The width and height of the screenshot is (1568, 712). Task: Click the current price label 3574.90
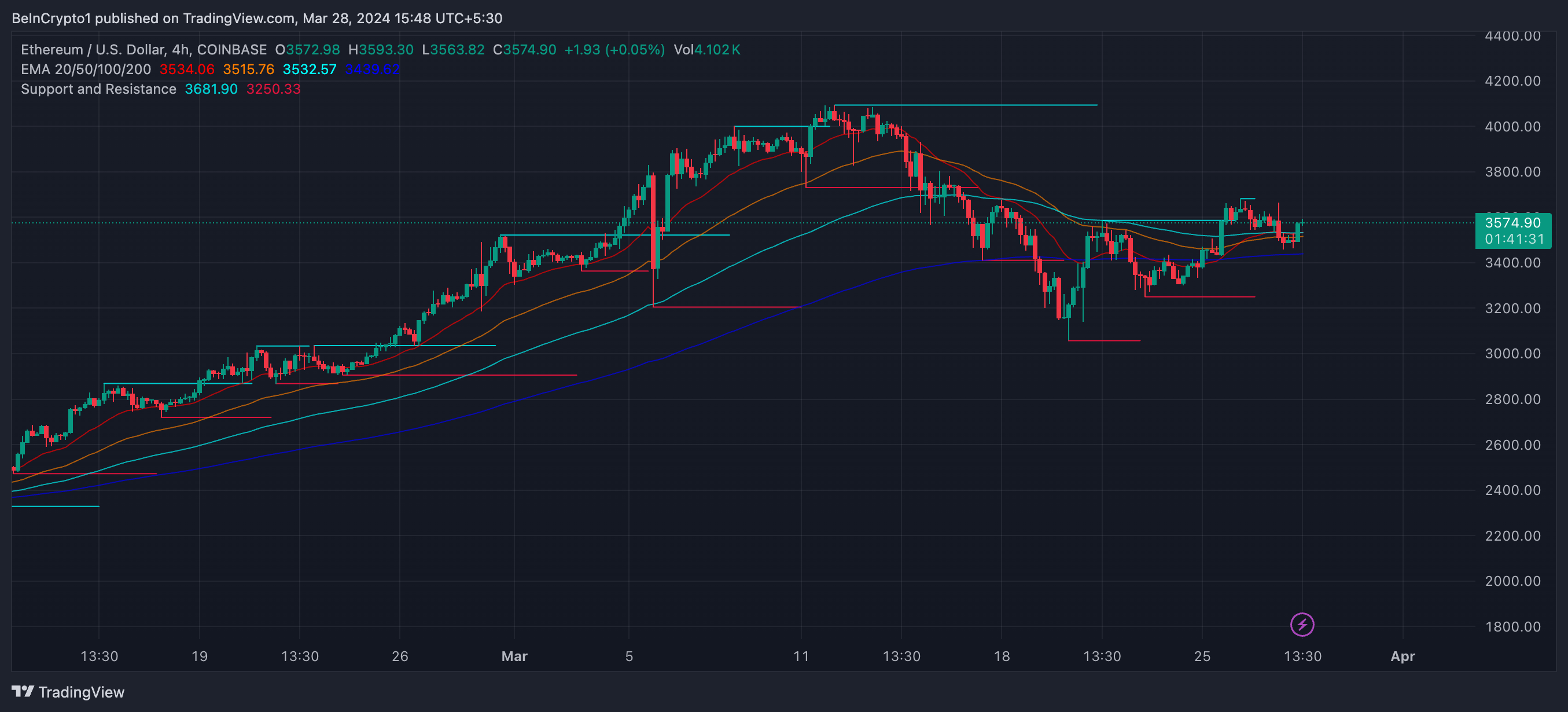click(x=1512, y=223)
